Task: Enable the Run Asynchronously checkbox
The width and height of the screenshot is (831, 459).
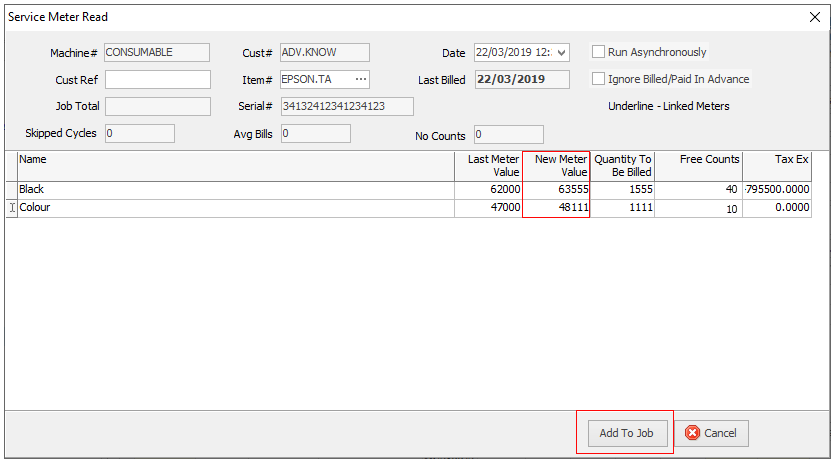Action: pos(599,52)
